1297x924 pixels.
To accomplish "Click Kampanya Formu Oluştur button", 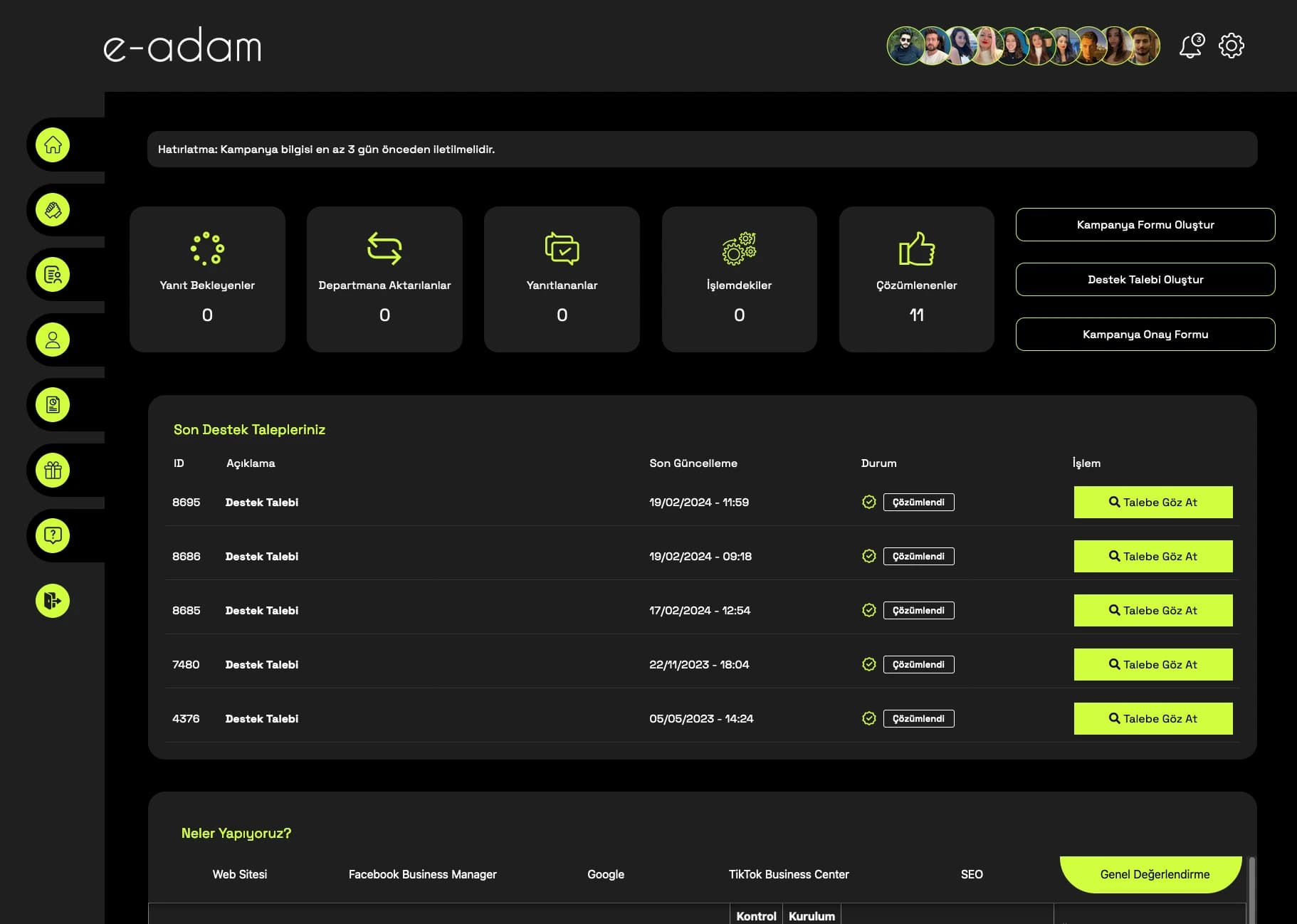I will (x=1145, y=225).
